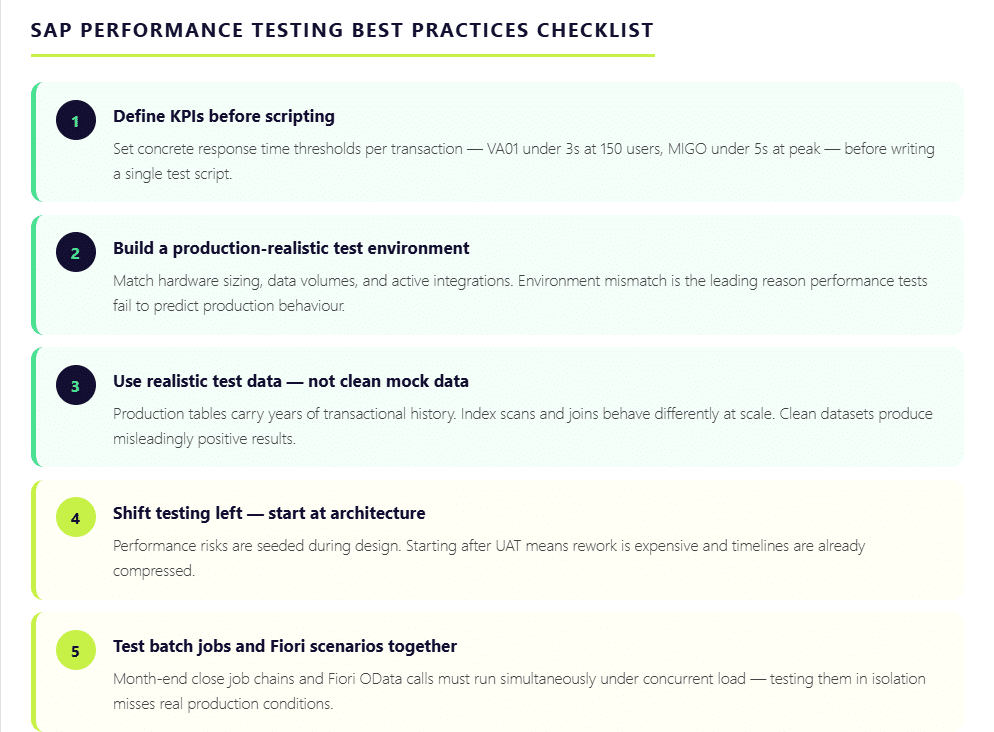Click the text about performance risks in design
The image size is (994, 732).
click(x=489, y=558)
